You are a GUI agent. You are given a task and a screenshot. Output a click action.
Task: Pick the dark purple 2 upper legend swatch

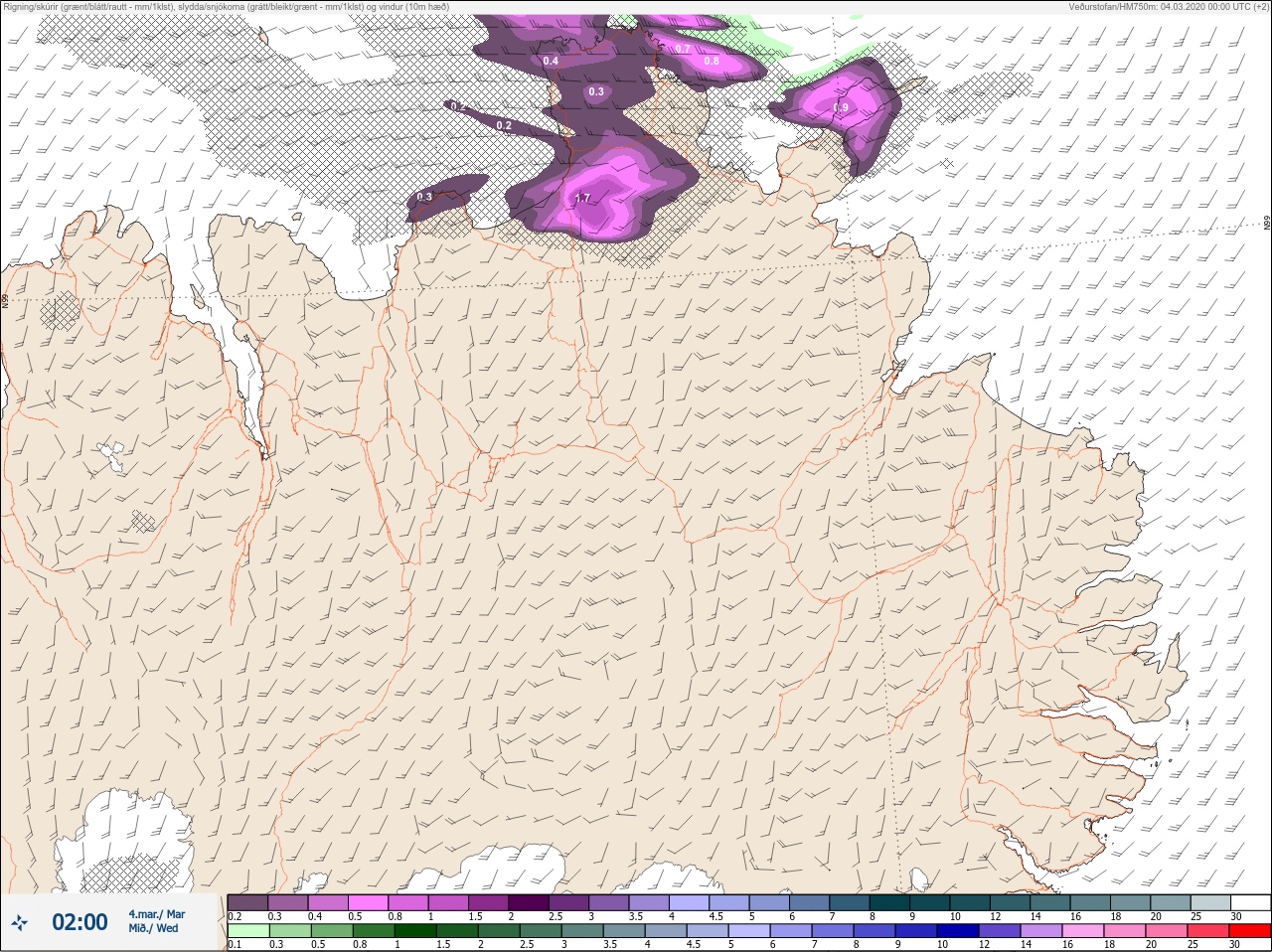(x=529, y=902)
